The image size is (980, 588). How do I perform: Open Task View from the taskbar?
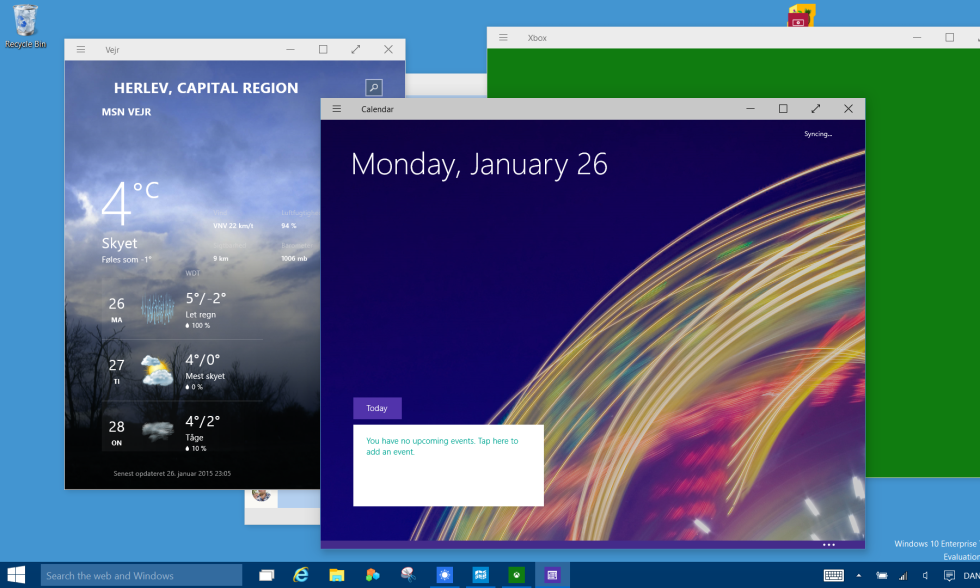(266, 576)
